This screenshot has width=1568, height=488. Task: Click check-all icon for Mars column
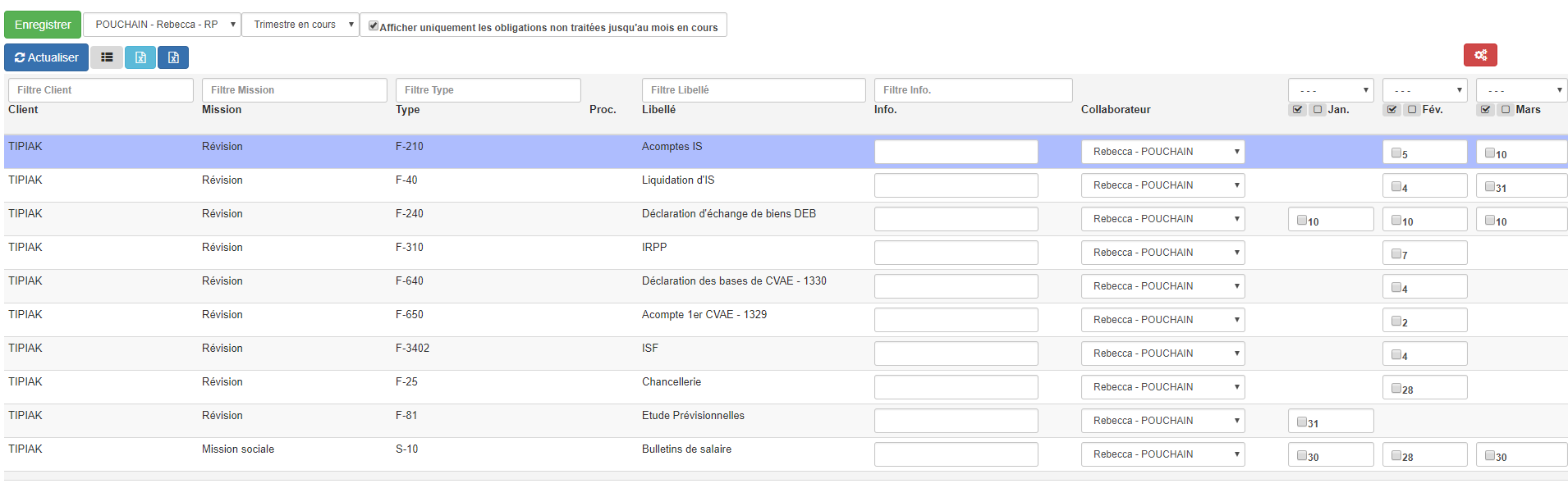point(1485,110)
